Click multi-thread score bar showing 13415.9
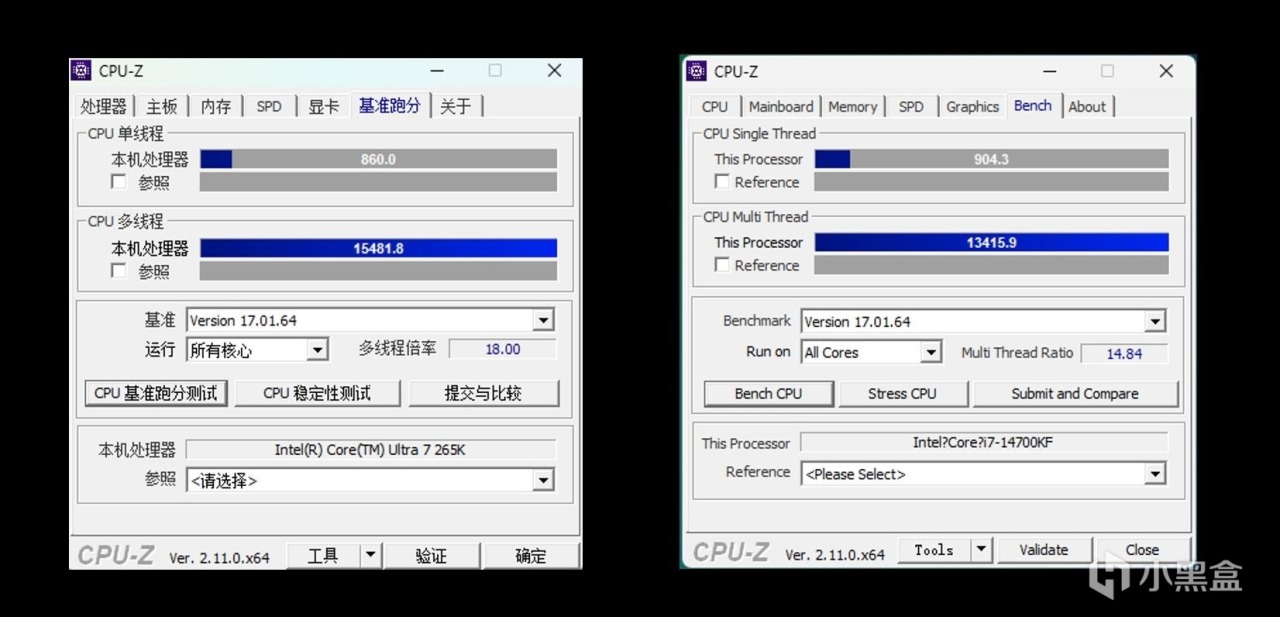Screen dimensions: 1280x617 pyautogui.click(x=991, y=242)
